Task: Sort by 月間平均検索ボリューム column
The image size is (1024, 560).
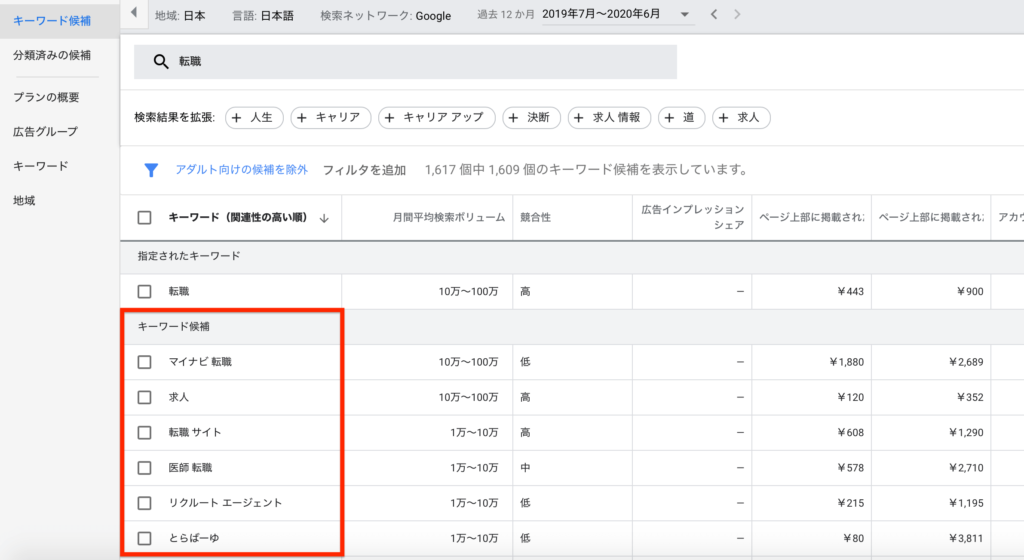Action: pyautogui.click(x=449, y=218)
